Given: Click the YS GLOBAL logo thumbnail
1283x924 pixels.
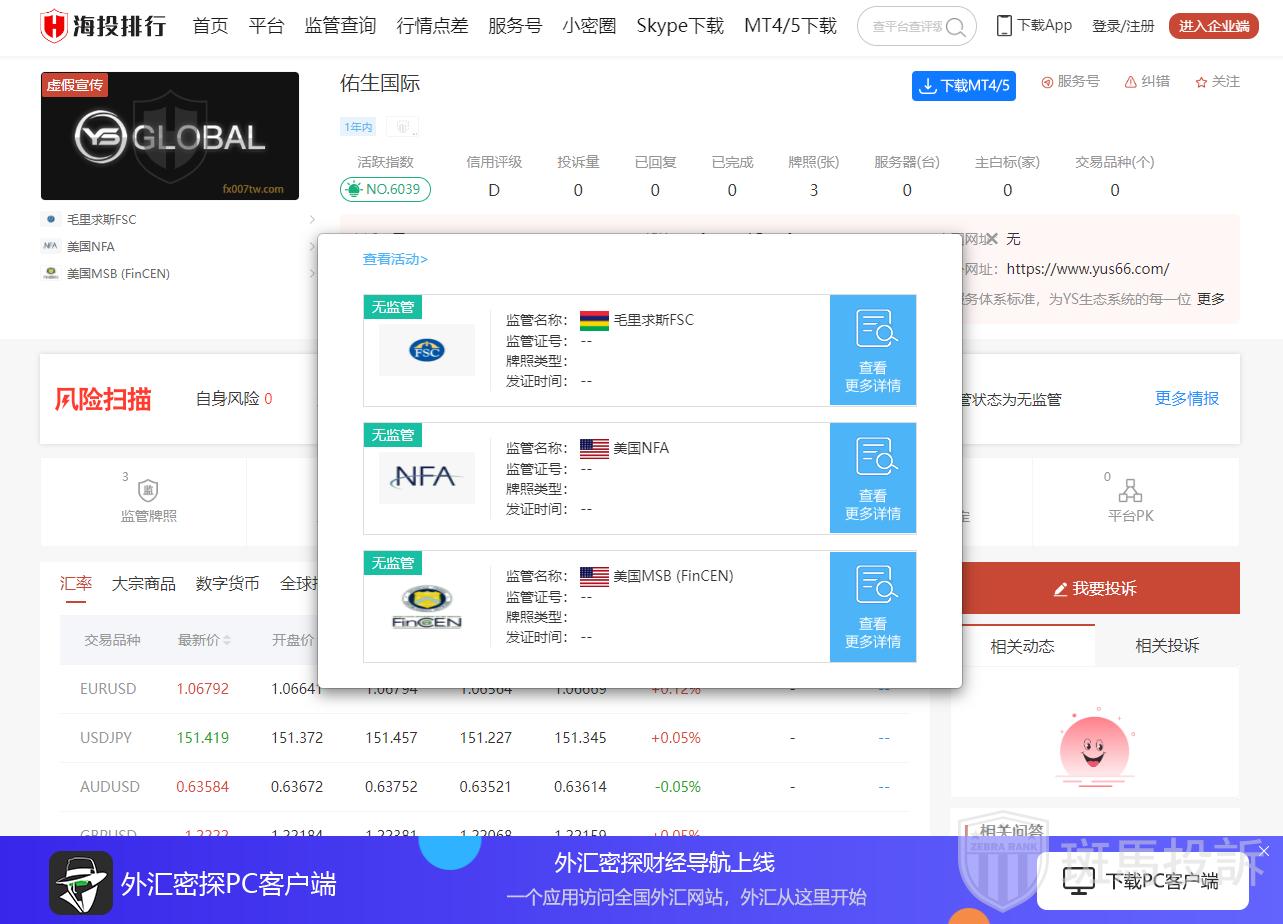Looking at the screenshot, I should [x=170, y=136].
